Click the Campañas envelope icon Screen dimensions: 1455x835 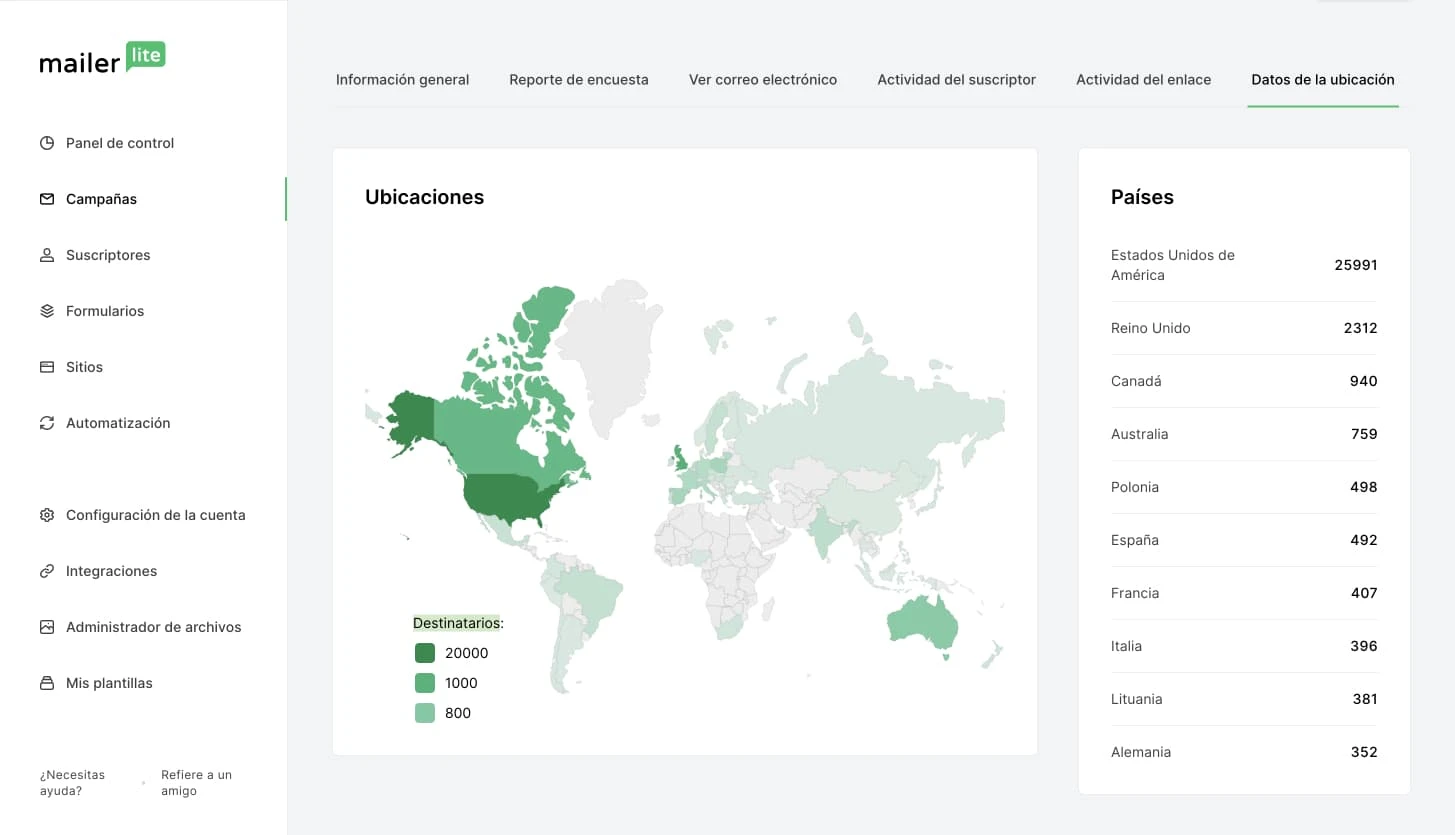click(x=47, y=199)
